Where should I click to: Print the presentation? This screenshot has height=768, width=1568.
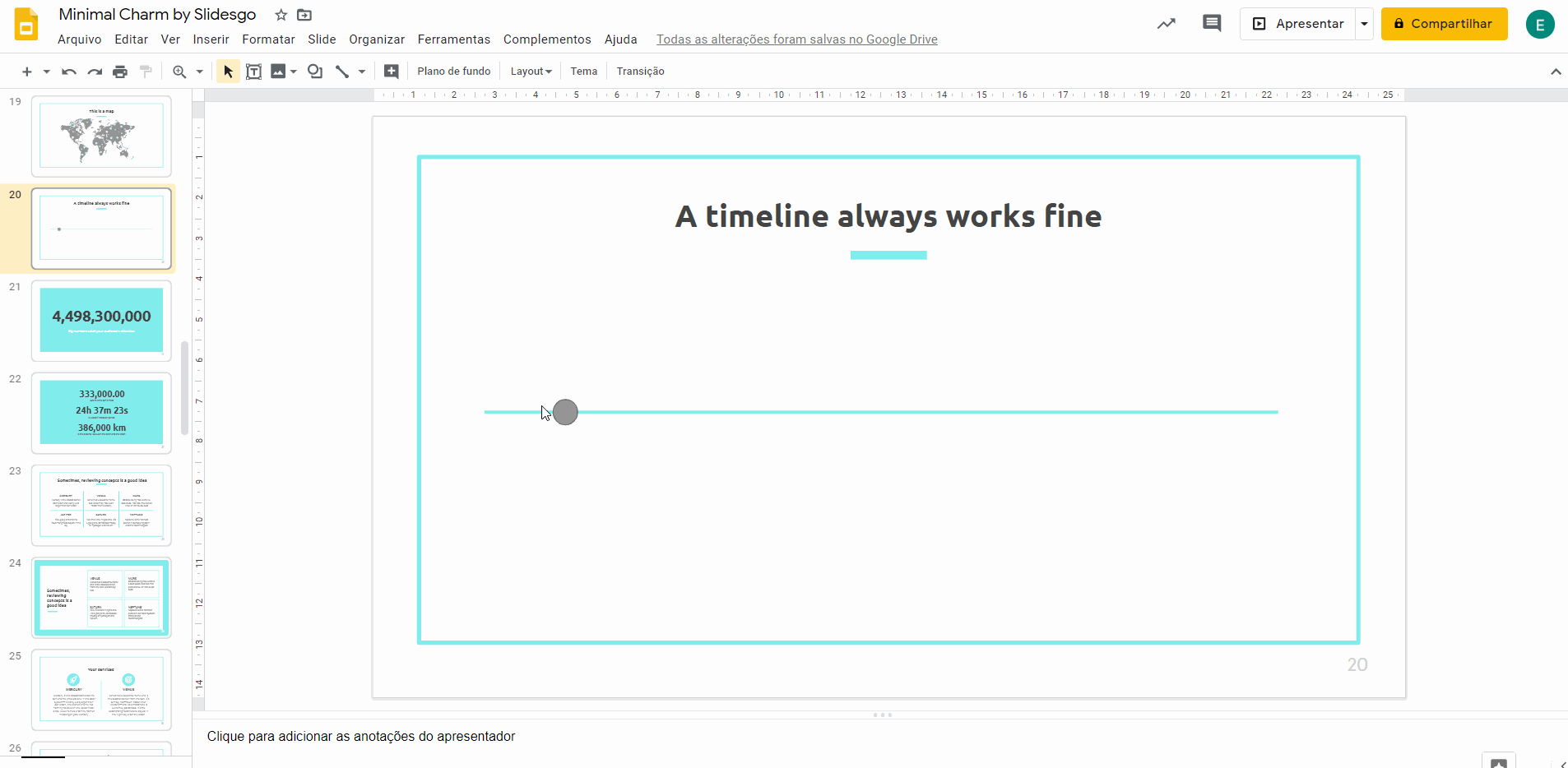pyautogui.click(x=120, y=72)
